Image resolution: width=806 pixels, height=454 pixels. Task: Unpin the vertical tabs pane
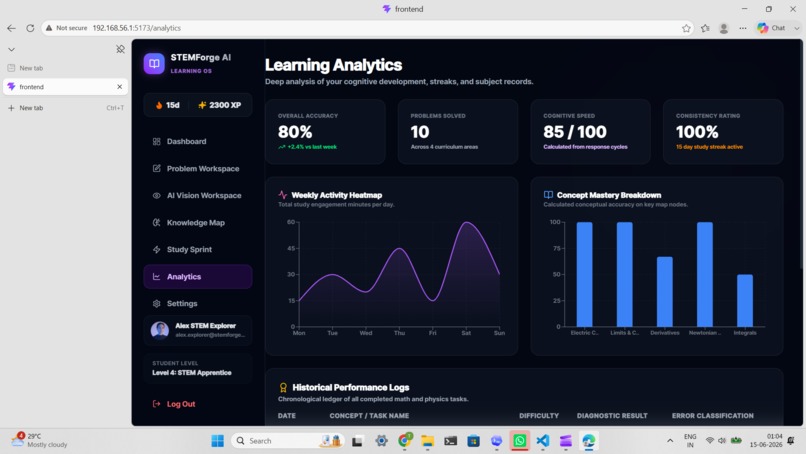coord(120,49)
